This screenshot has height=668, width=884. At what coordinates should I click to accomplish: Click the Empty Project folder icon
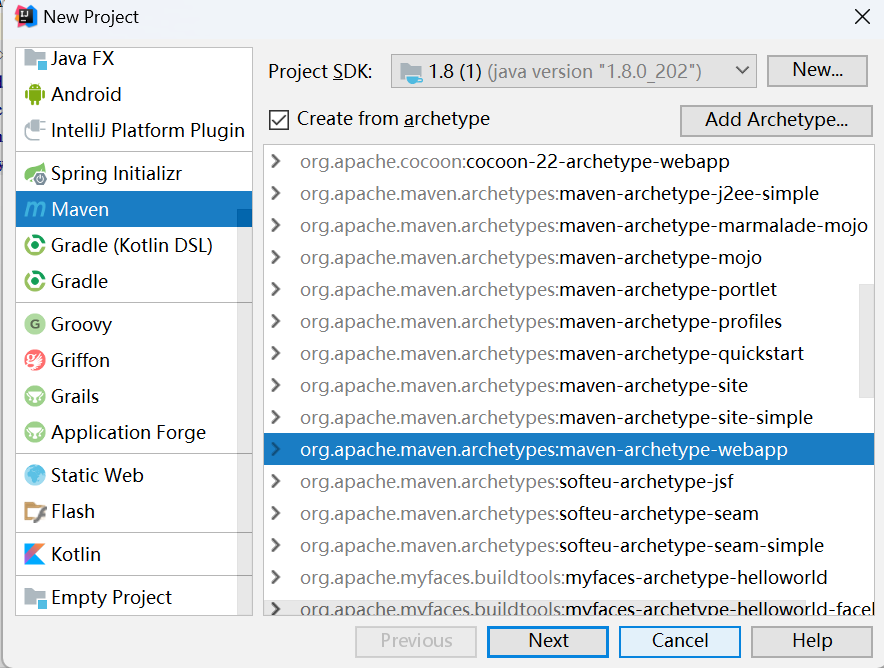click(x=36, y=598)
